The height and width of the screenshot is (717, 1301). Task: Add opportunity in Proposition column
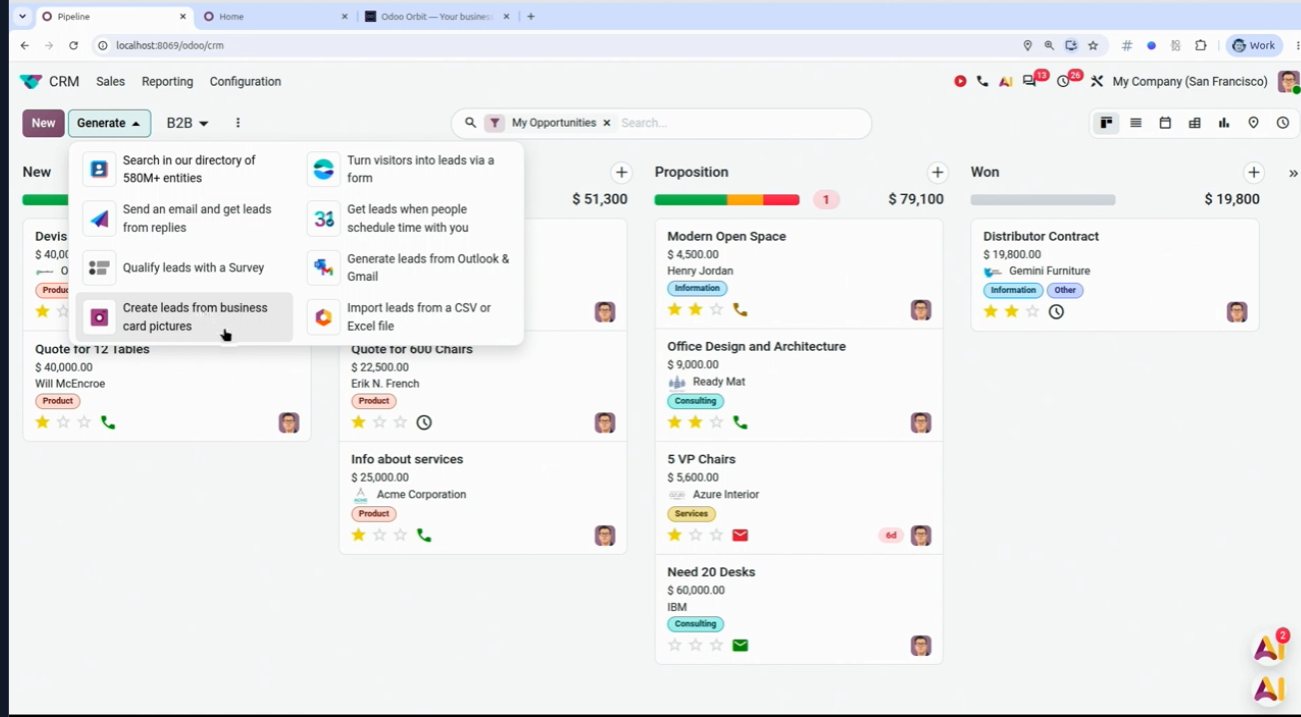(937, 173)
